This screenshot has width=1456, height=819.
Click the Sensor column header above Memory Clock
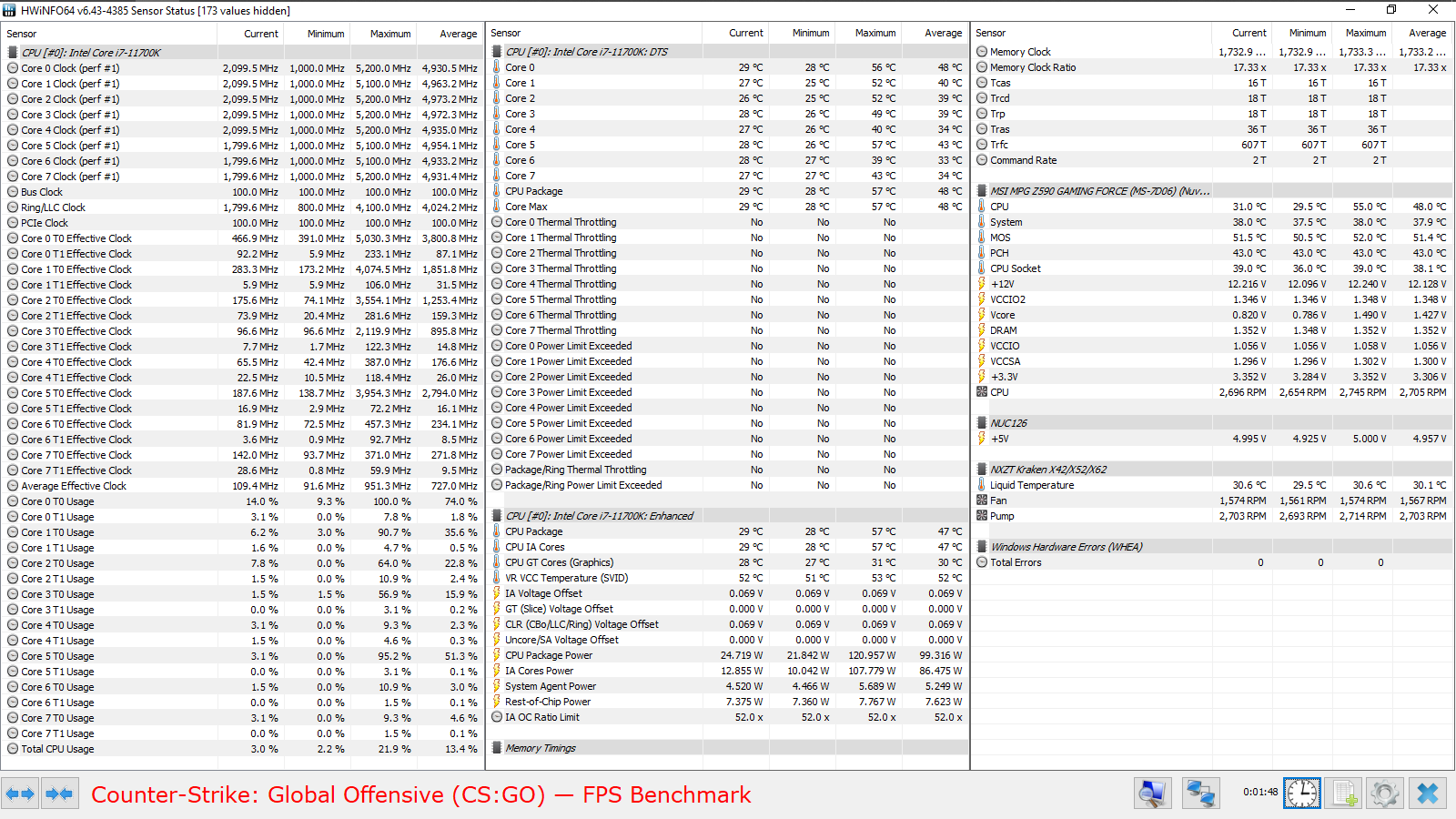1092,33
